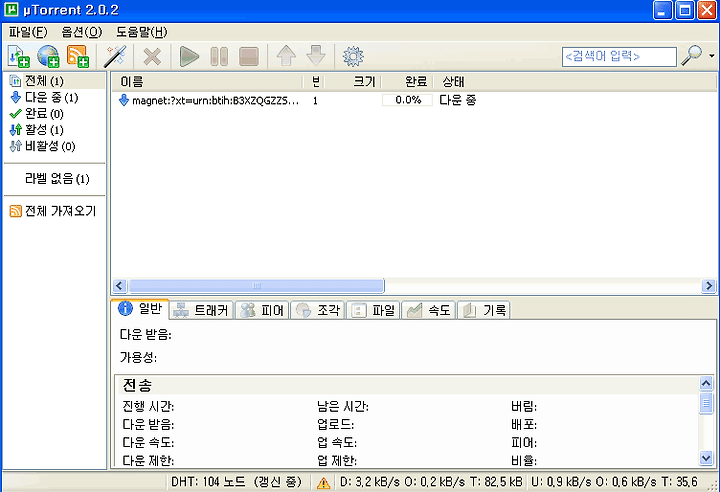Move torrent down the queue
The image size is (720, 492).
pos(316,56)
